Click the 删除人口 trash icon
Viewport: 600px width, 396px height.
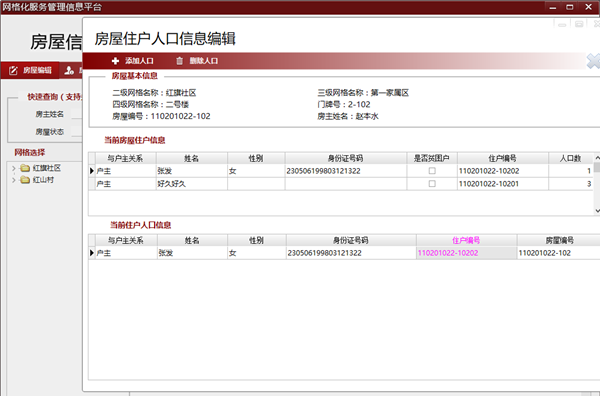(x=179, y=61)
